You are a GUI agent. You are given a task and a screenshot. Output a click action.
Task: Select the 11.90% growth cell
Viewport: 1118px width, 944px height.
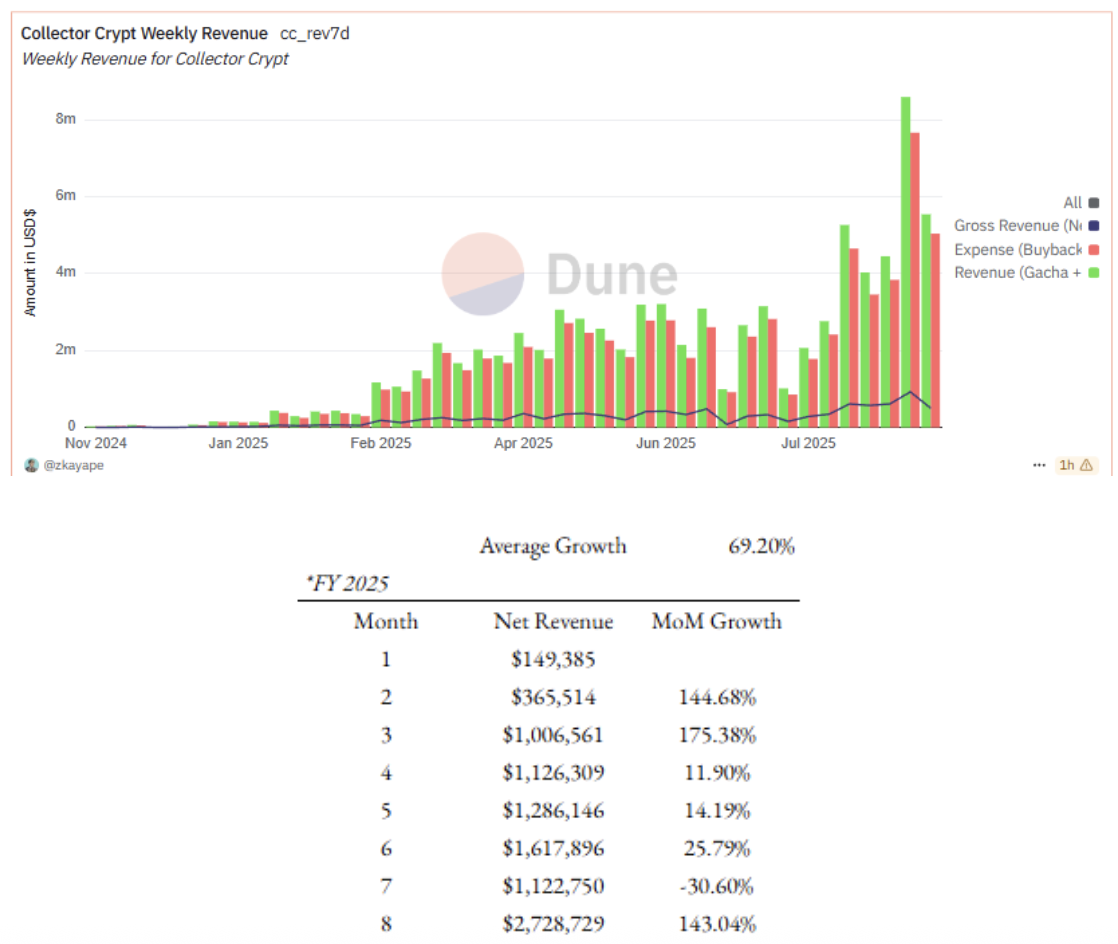[x=717, y=772]
